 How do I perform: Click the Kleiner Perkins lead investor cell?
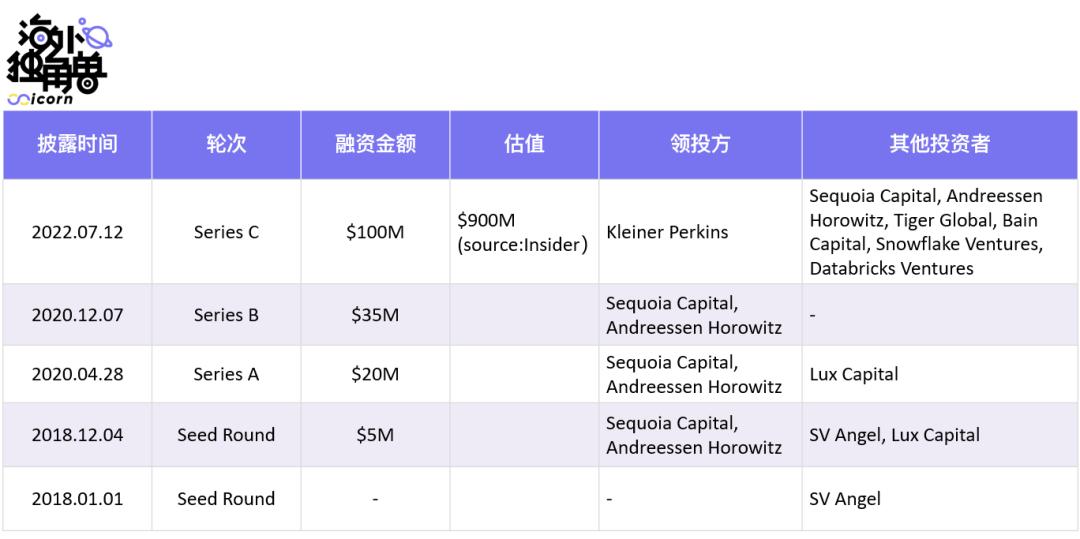(667, 232)
